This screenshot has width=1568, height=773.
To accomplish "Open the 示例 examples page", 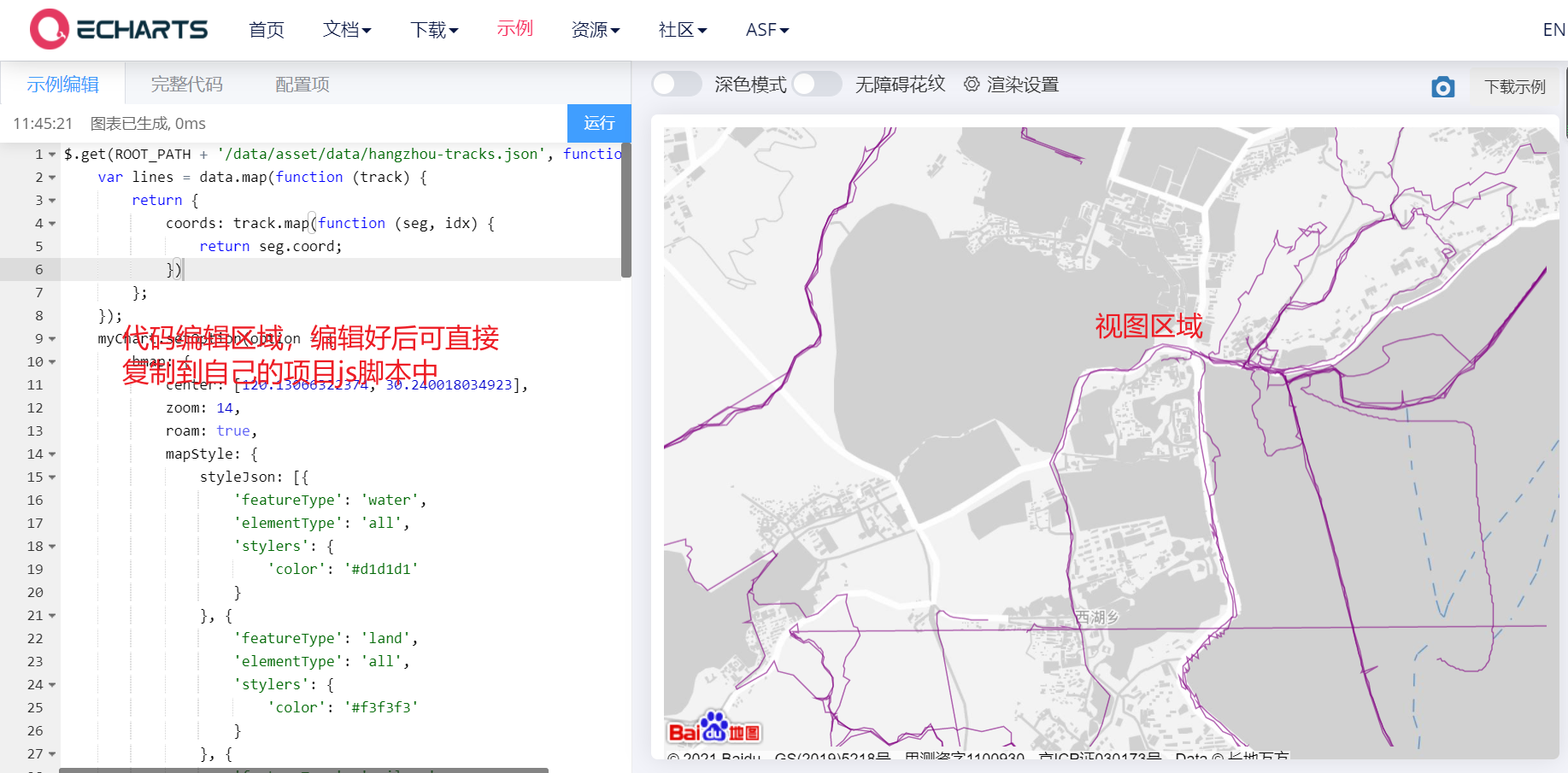I will [515, 28].
